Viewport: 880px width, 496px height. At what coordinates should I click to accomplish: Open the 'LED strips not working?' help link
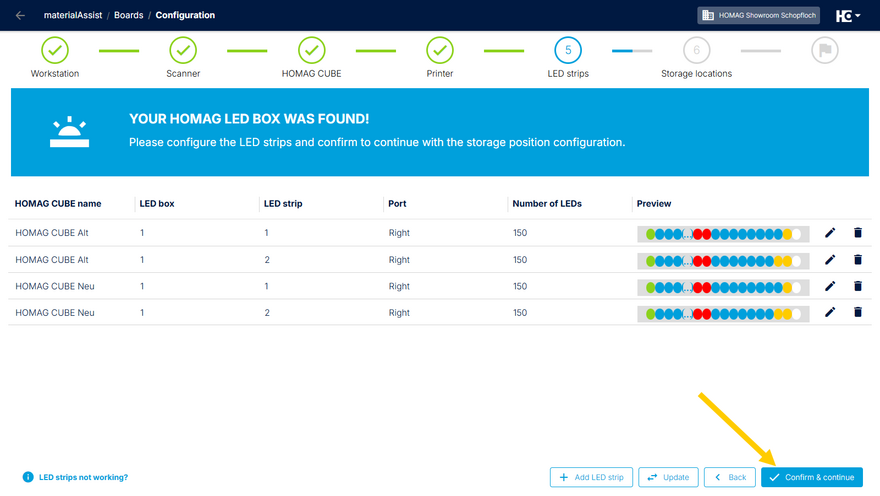coord(83,477)
